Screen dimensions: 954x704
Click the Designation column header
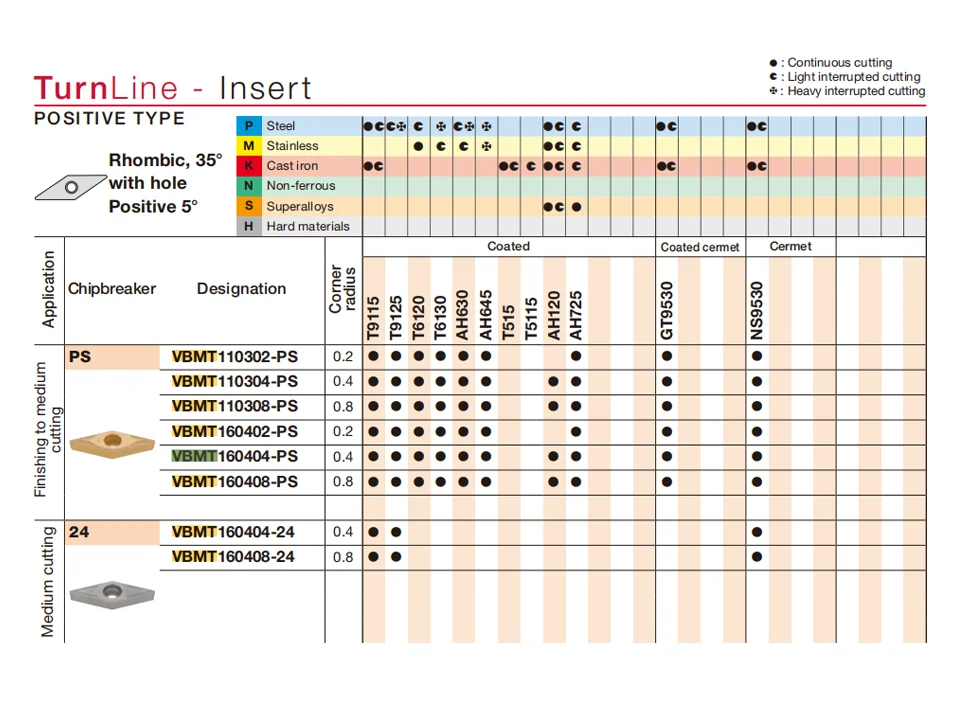click(x=242, y=288)
